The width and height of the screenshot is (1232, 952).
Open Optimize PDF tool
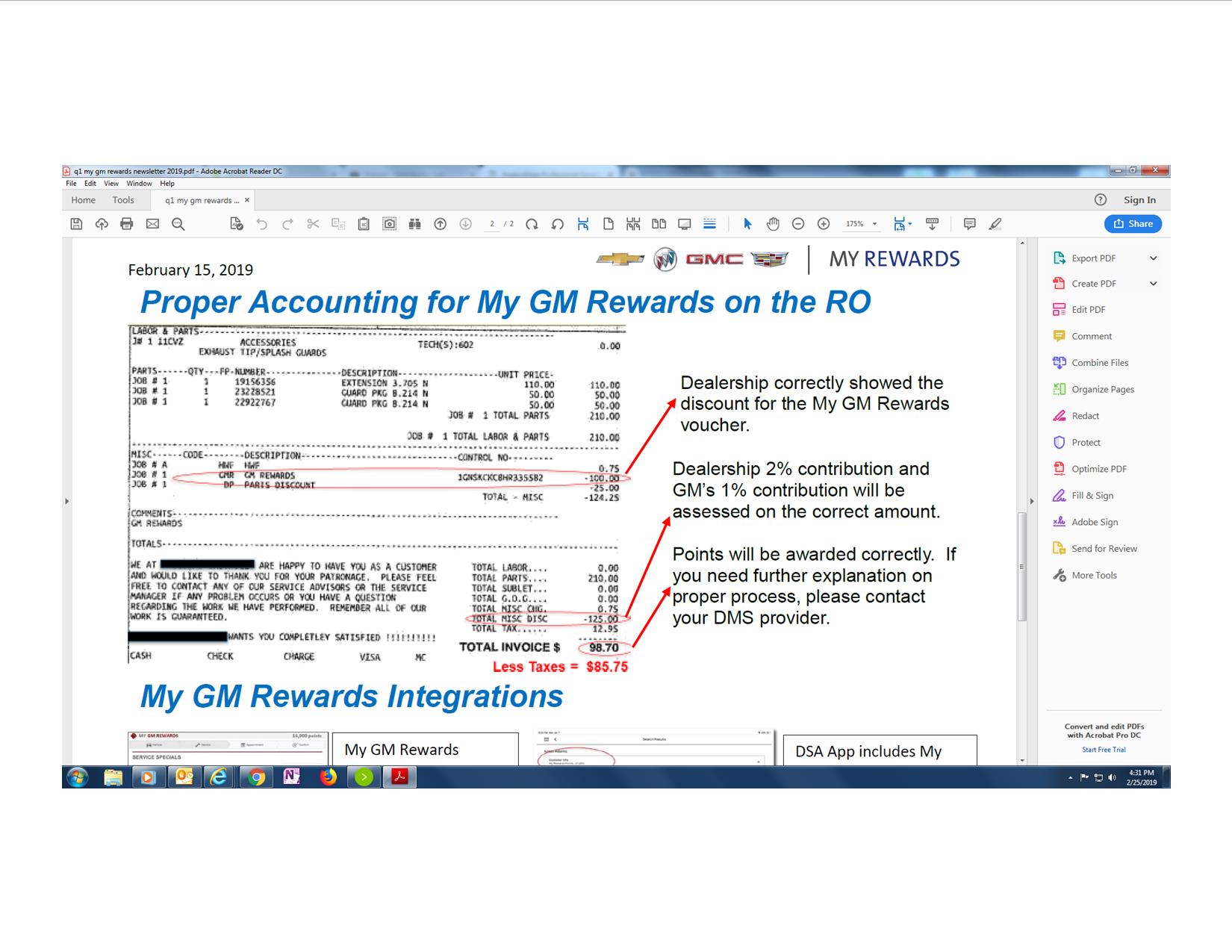[1099, 469]
